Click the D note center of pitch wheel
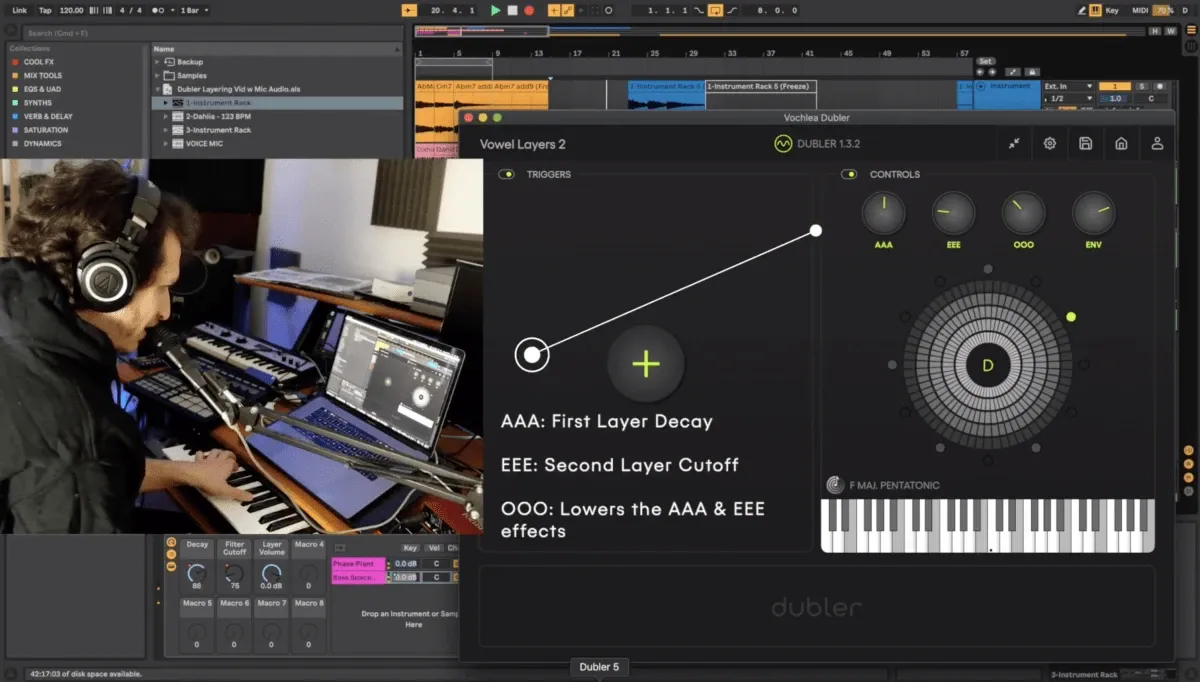This screenshot has height=682, width=1200. point(988,365)
